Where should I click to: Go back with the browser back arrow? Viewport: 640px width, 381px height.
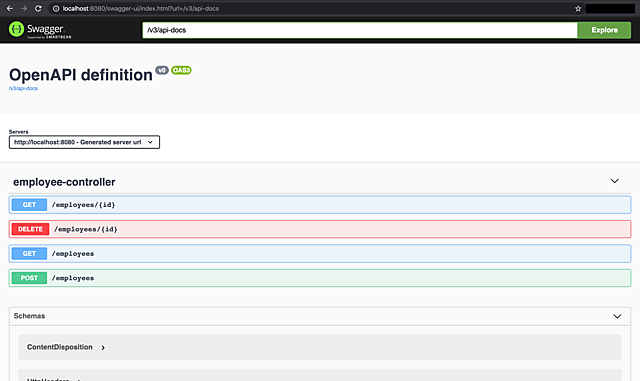point(9,8)
